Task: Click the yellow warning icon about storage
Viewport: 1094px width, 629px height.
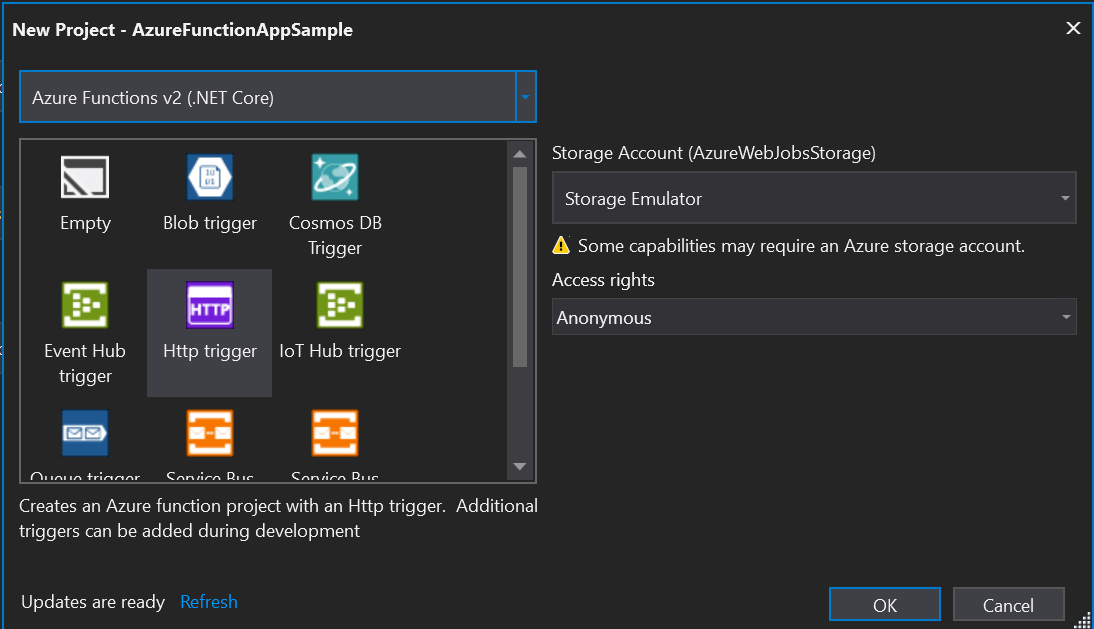Action: (562, 245)
